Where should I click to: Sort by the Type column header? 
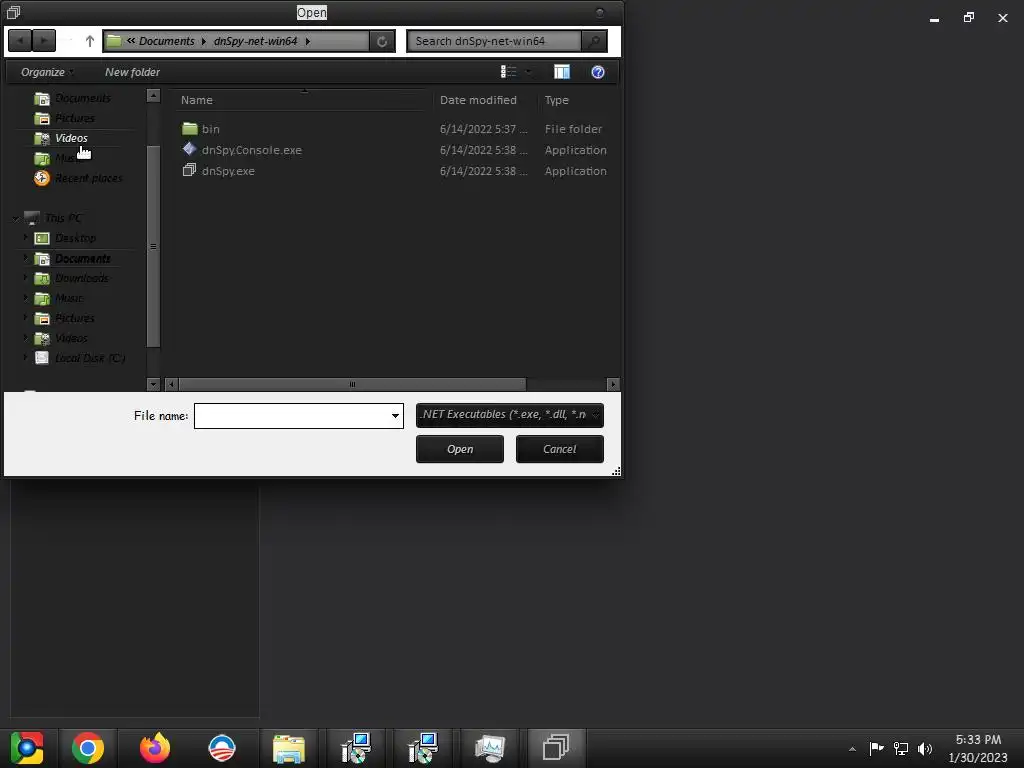click(x=556, y=100)
